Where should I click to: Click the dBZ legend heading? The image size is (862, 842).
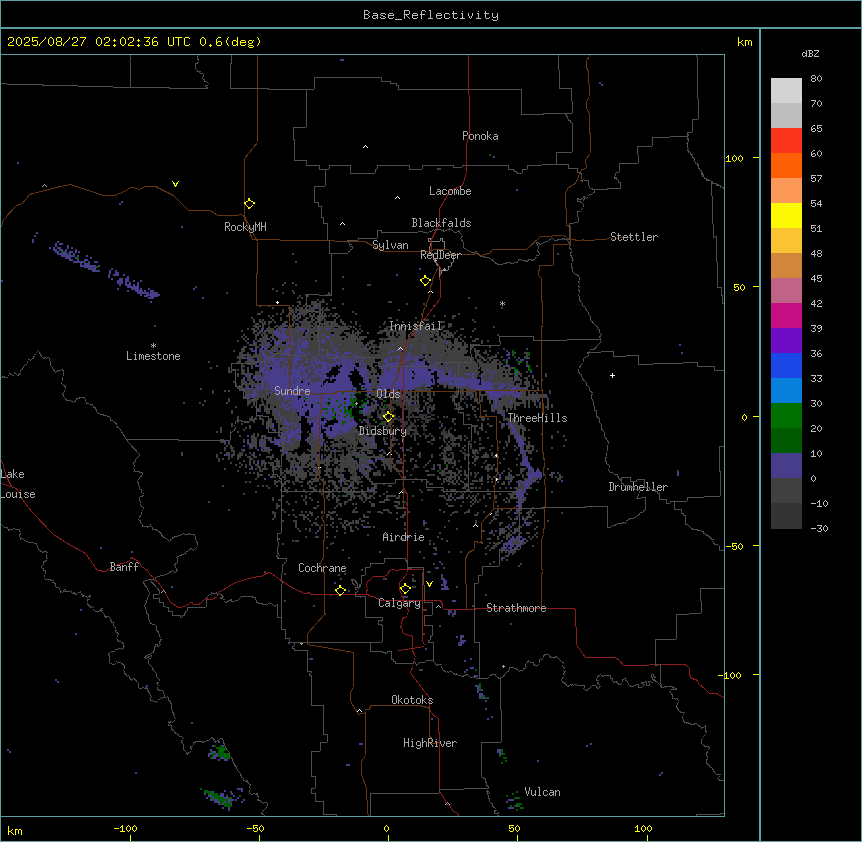tap(810, 53)
